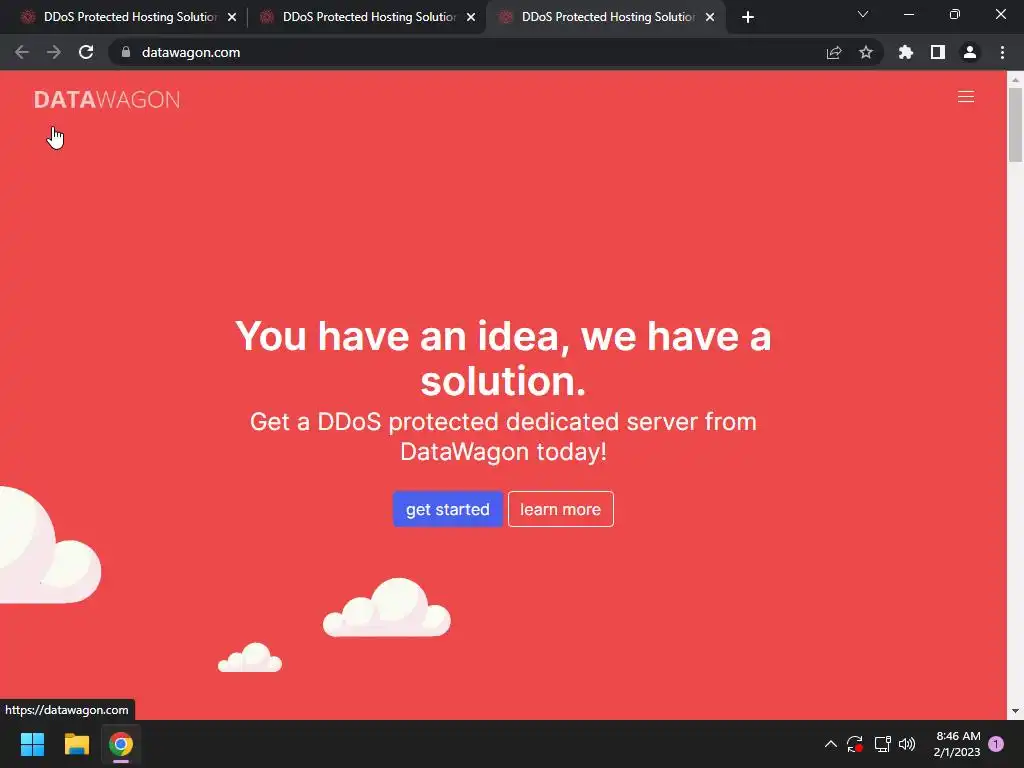Select the third DDoS Protected Hosting tab
Screen dimensions: 1024x768
607,17
